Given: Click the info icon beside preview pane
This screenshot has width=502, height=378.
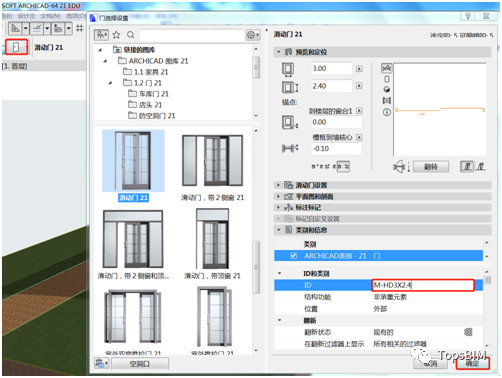Looking at the screenshot, I should (x=387, y=112).
